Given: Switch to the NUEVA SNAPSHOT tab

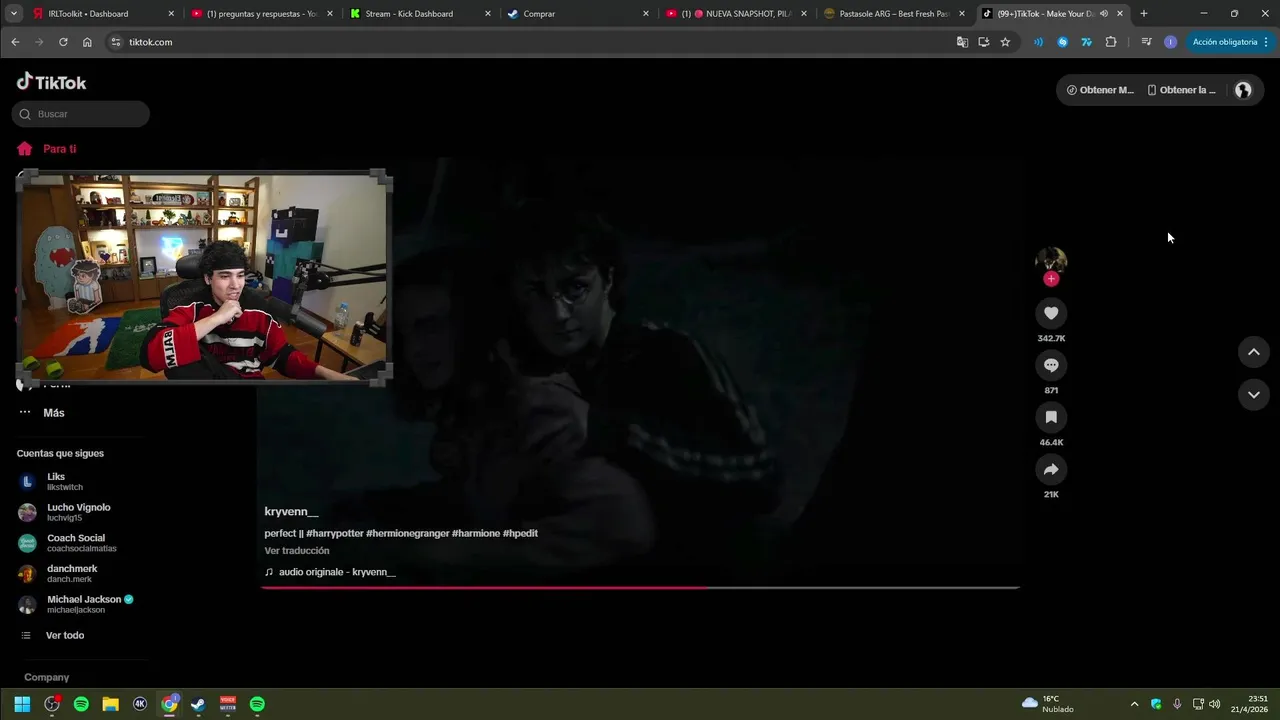Looking at the screenshot, I should 734,14.
